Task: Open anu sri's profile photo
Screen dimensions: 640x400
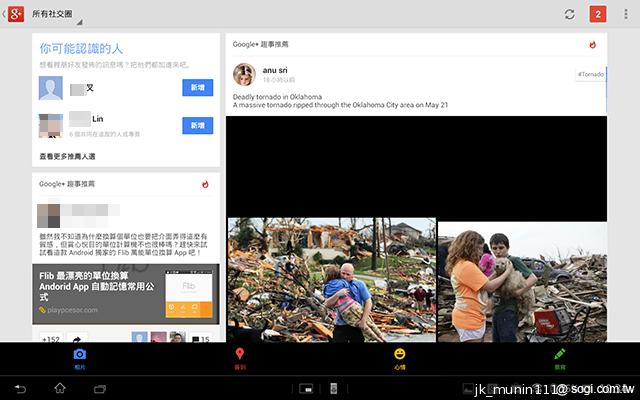Action: tap(244, 74)
